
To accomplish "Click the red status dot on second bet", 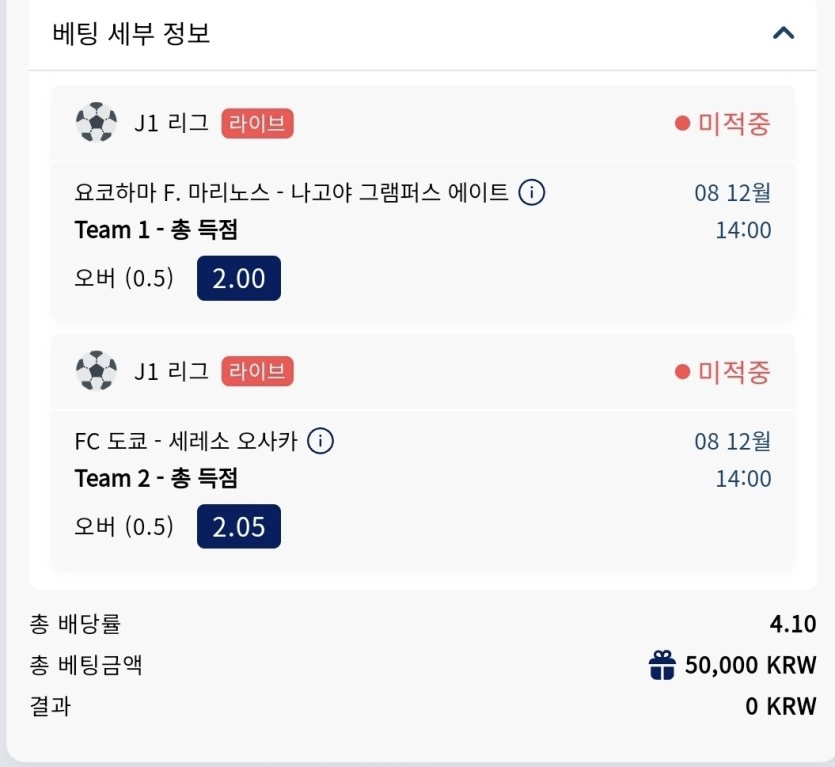I will [x=683, y=372].
